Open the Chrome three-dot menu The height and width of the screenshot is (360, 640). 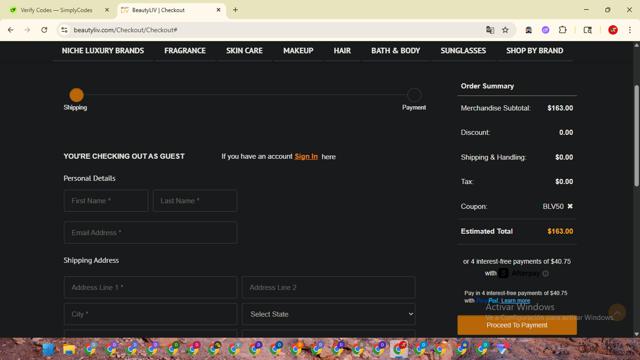coord(630,30)
